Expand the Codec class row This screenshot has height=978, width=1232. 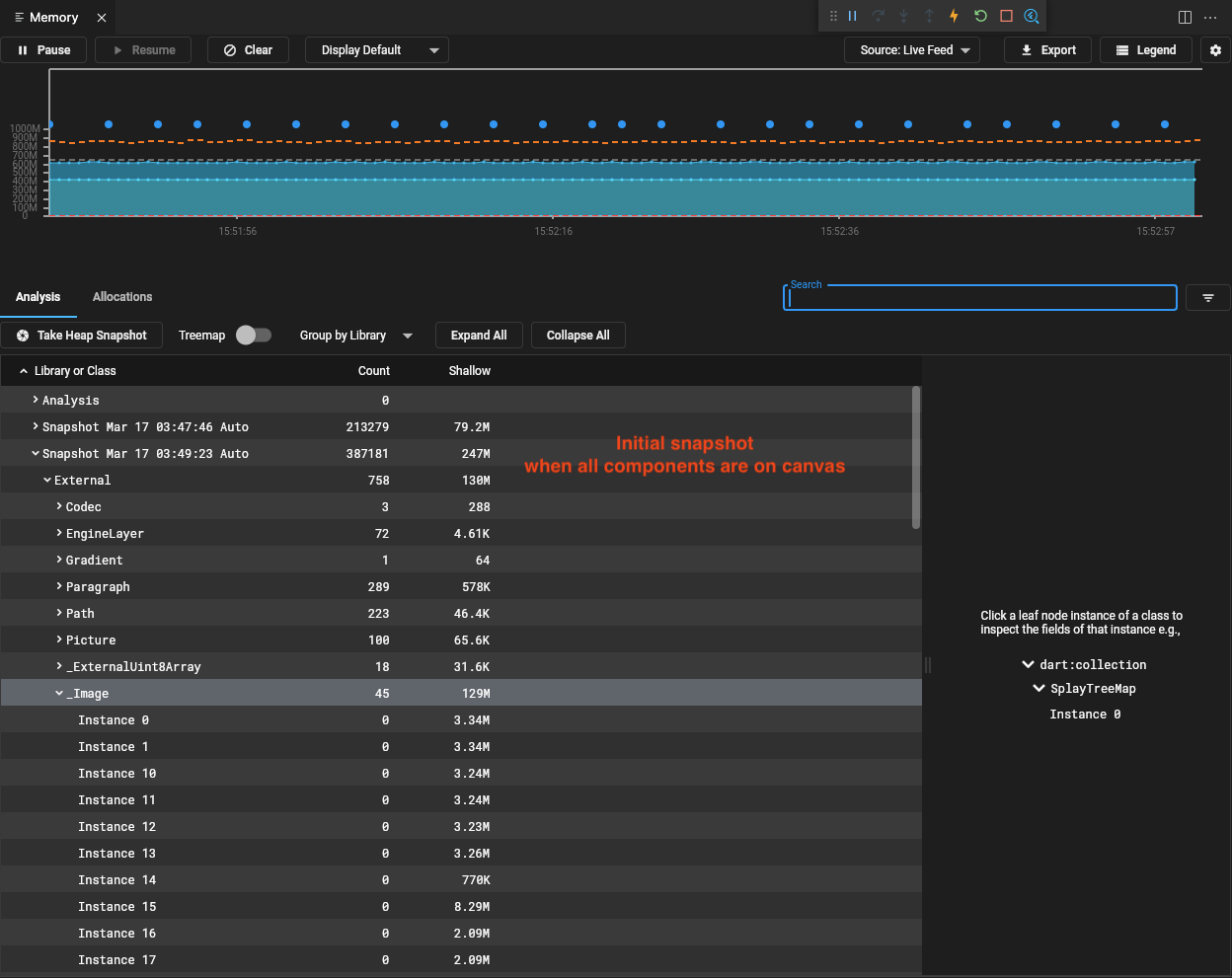point(59,506)
